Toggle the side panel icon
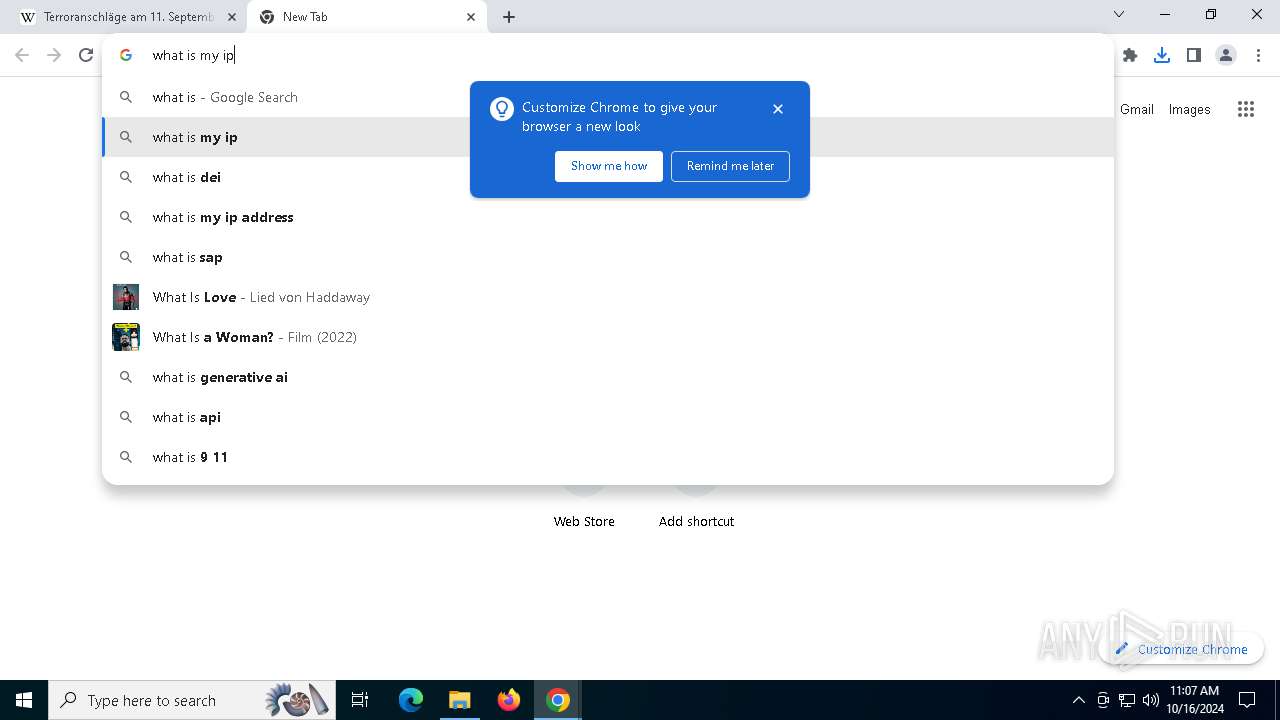Image resolution: width=1280 pixels, height=720 pixels. 1194,56
